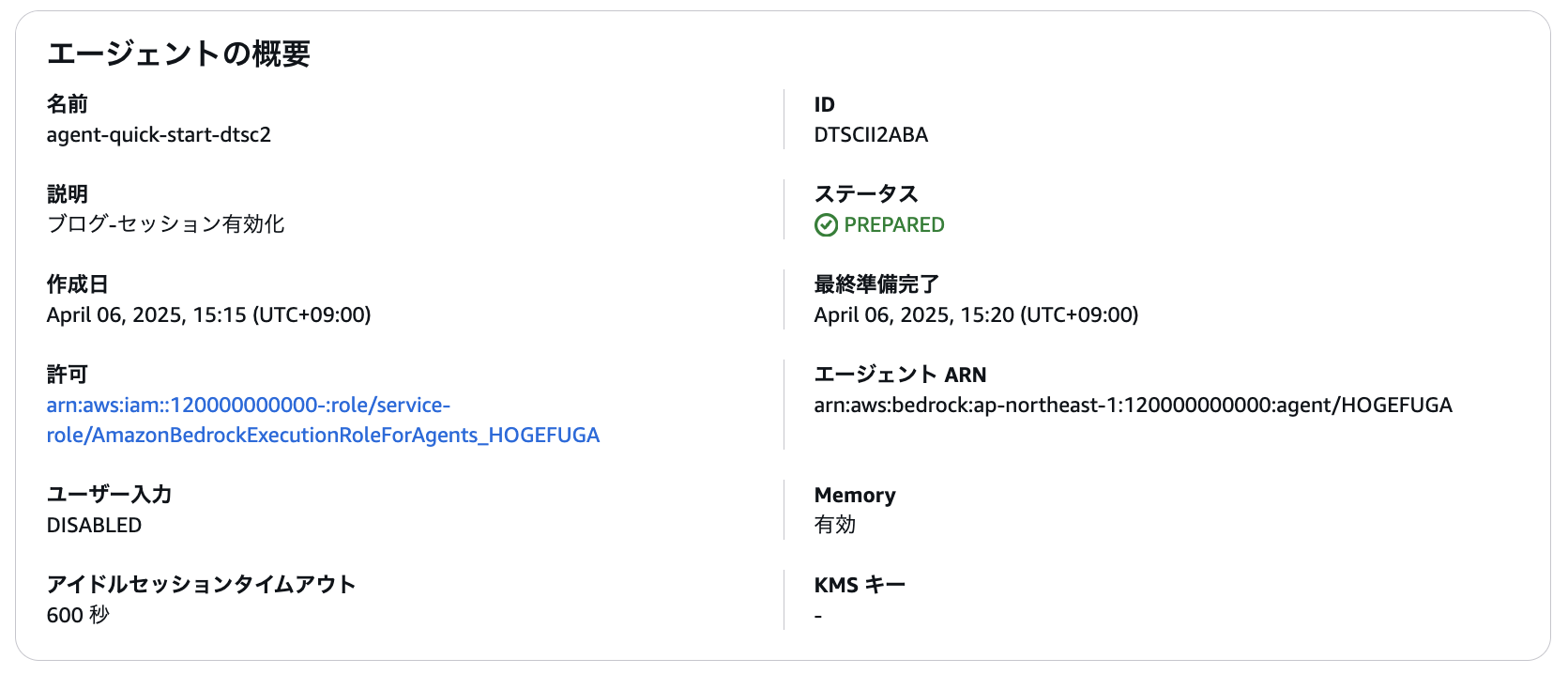Click the アイドルセッションタイムアウト label
Viewport: 1568px width, 674px height.
[201, 585]
